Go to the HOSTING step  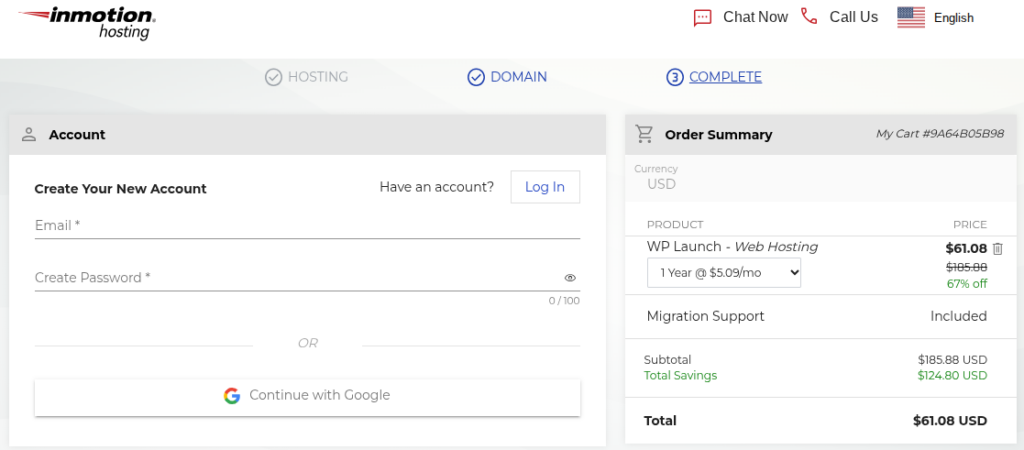click(318, 77)
